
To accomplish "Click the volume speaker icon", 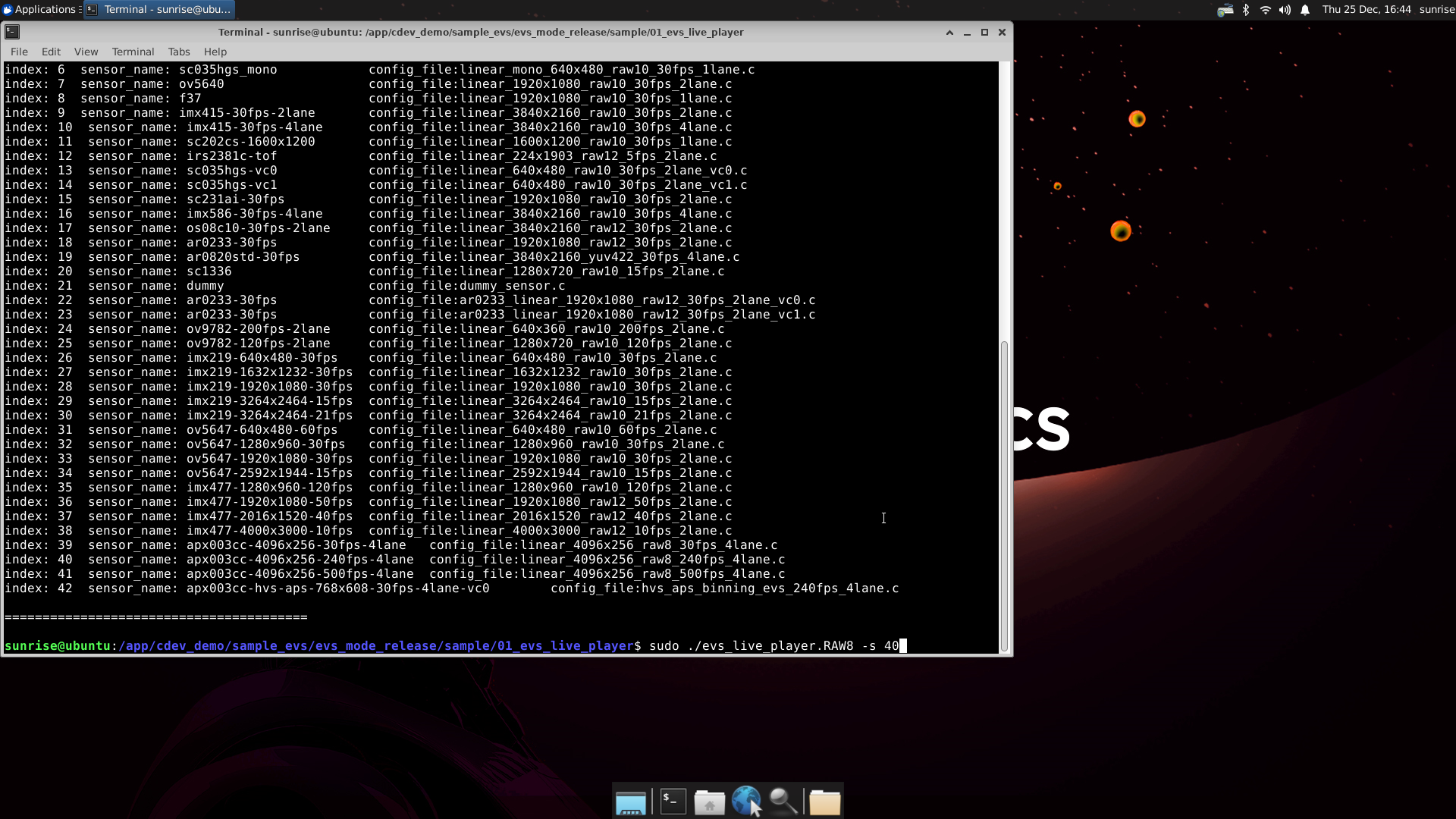I will (x=1285, y=10).
